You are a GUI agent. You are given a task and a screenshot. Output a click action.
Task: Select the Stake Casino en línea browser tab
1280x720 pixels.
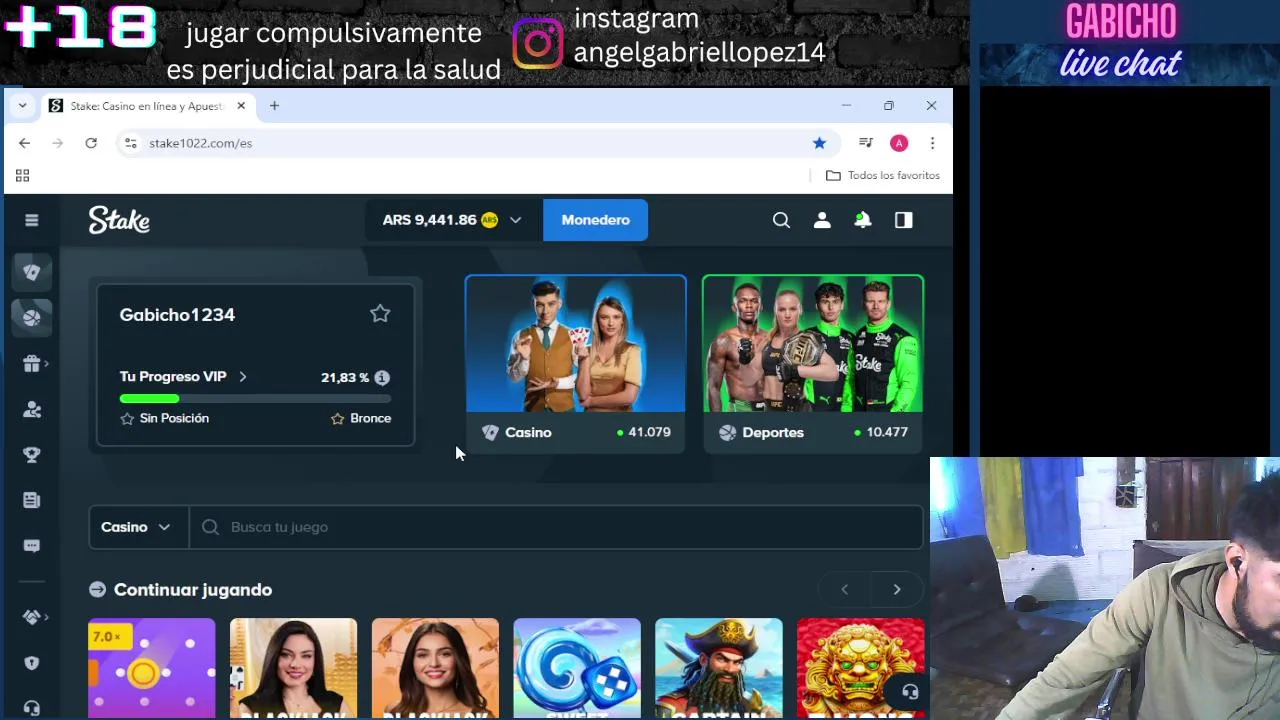coord(148,106)
